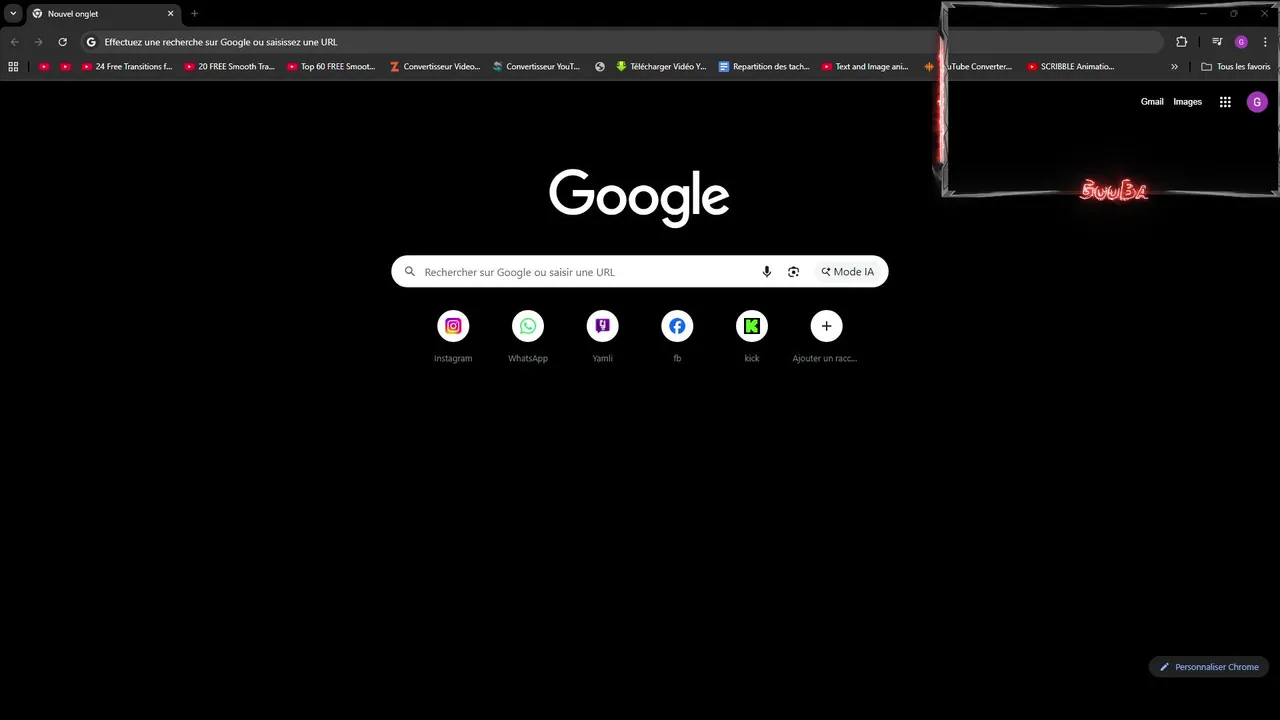Open Images link

(x=1188, y=102)
